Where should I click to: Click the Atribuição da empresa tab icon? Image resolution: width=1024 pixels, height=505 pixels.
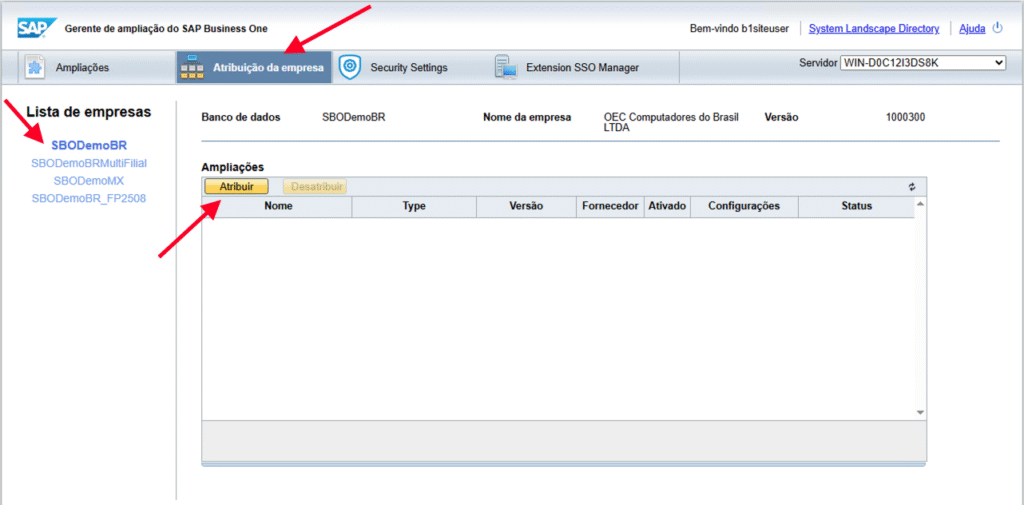tap(192, 68)
